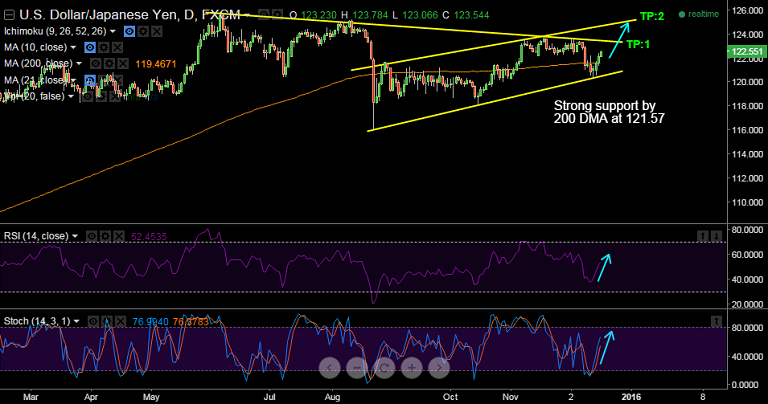The image size is (768, 404).
Task: Click the low value L 123.066
Action: [415, 15]
